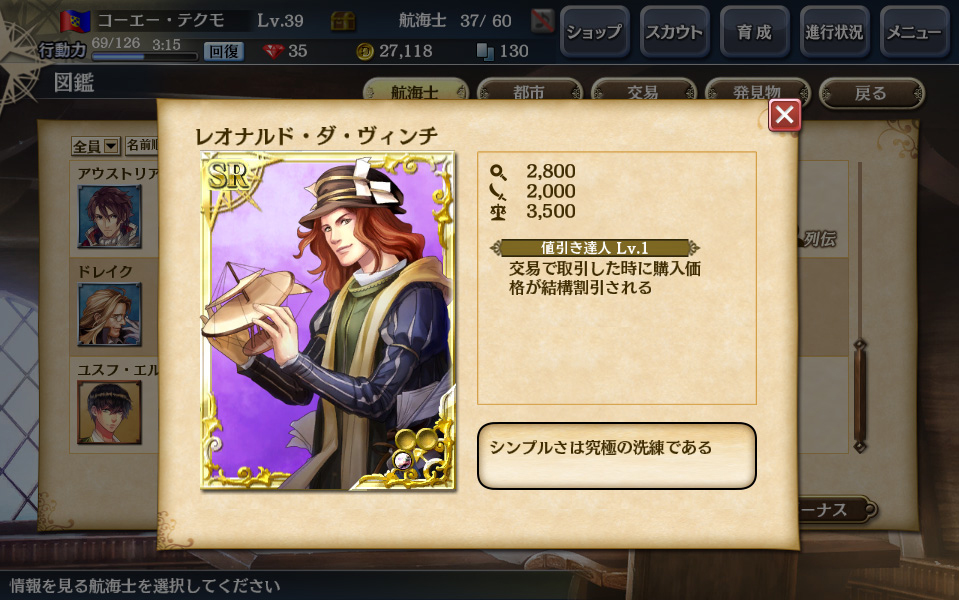959x600 pixels.
Task: Switch to the 都市 tab
Action: tap(529, 92)
